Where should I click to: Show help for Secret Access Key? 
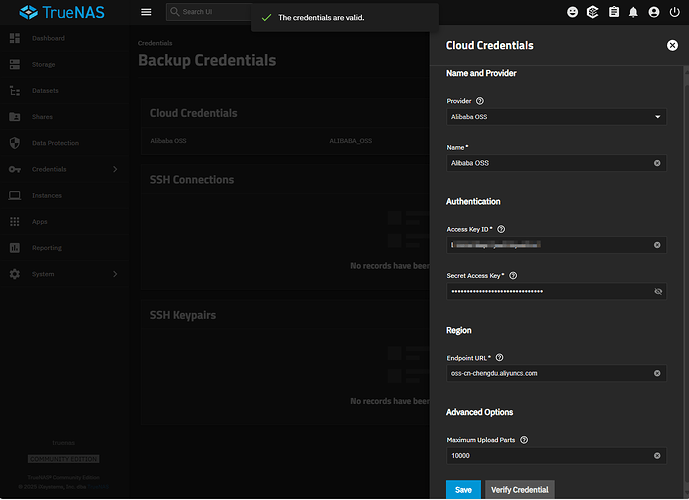pyautogui.click(x=513, y=276)
